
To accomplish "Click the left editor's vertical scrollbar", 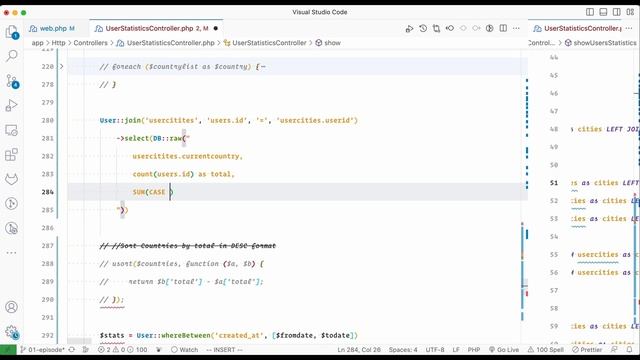I will tap(524, 196).
